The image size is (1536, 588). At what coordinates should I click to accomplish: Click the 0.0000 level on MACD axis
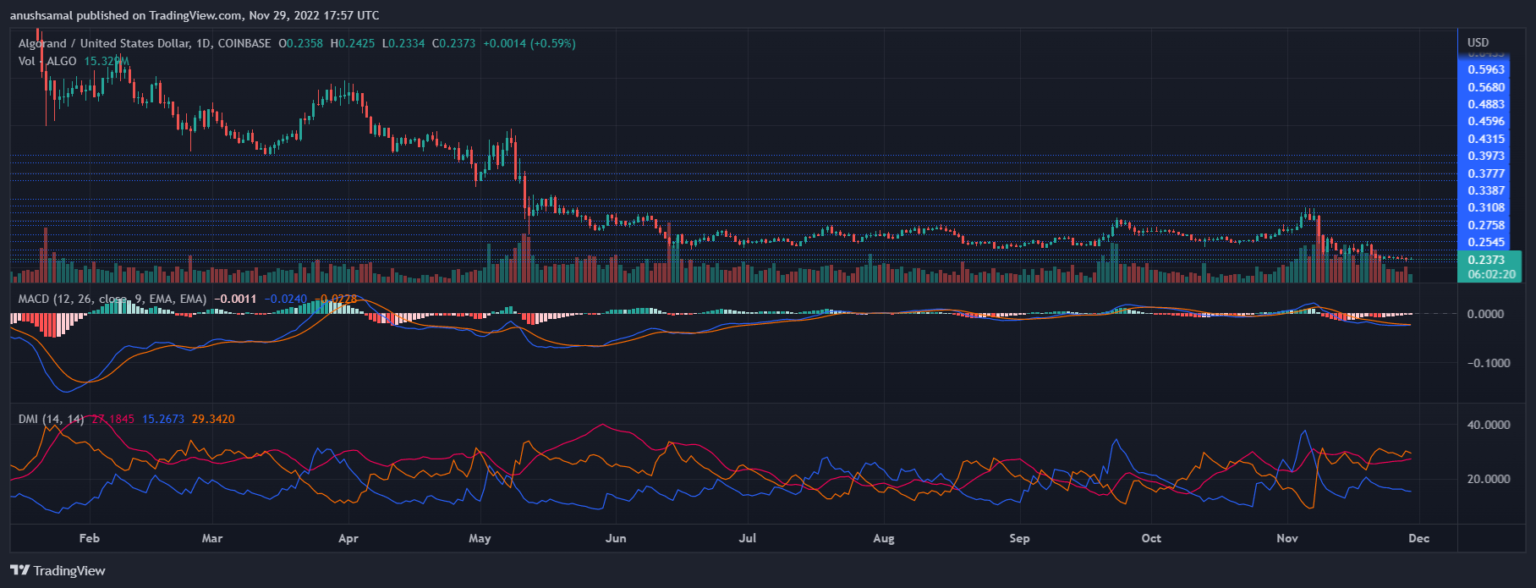coord(1490,314)
